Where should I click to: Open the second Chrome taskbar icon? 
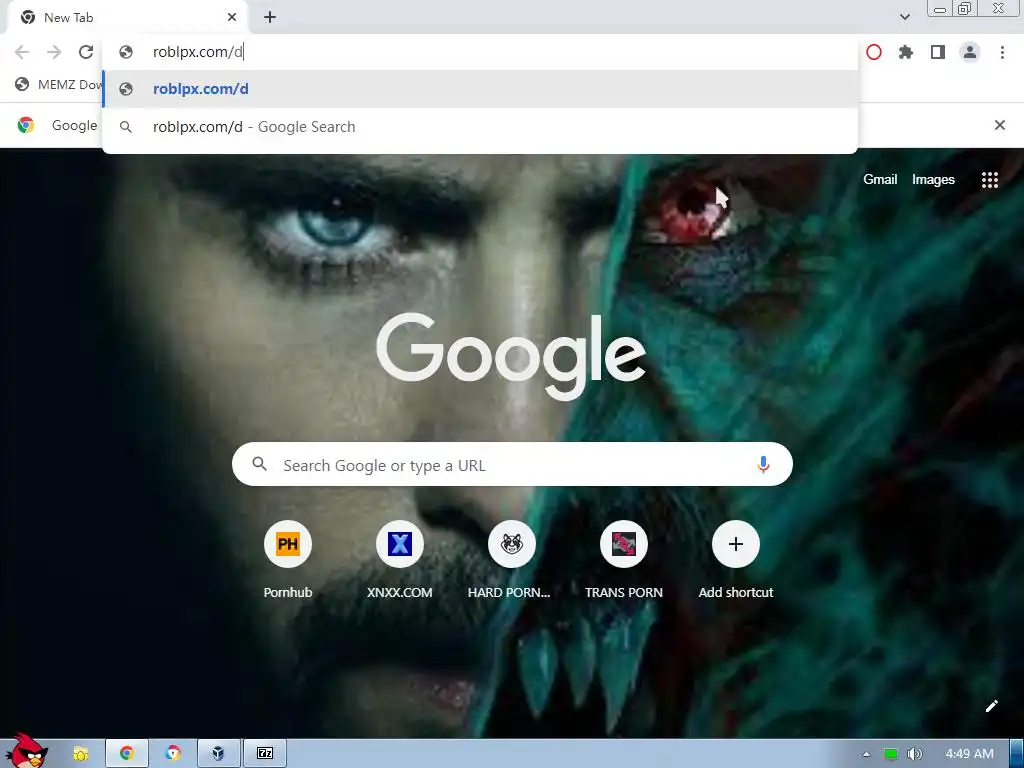coord(172,753)
